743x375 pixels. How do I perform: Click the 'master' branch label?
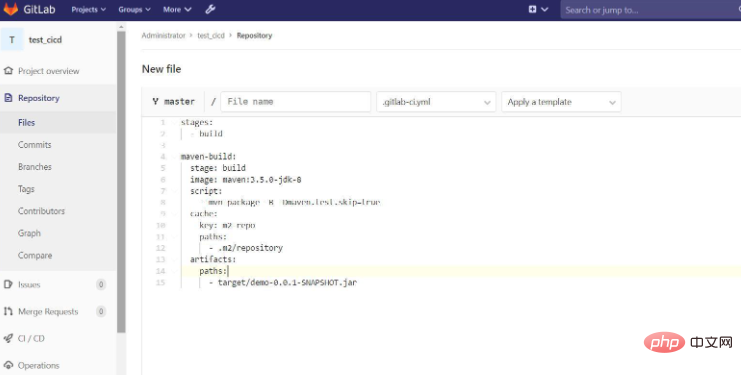(180, 101)
